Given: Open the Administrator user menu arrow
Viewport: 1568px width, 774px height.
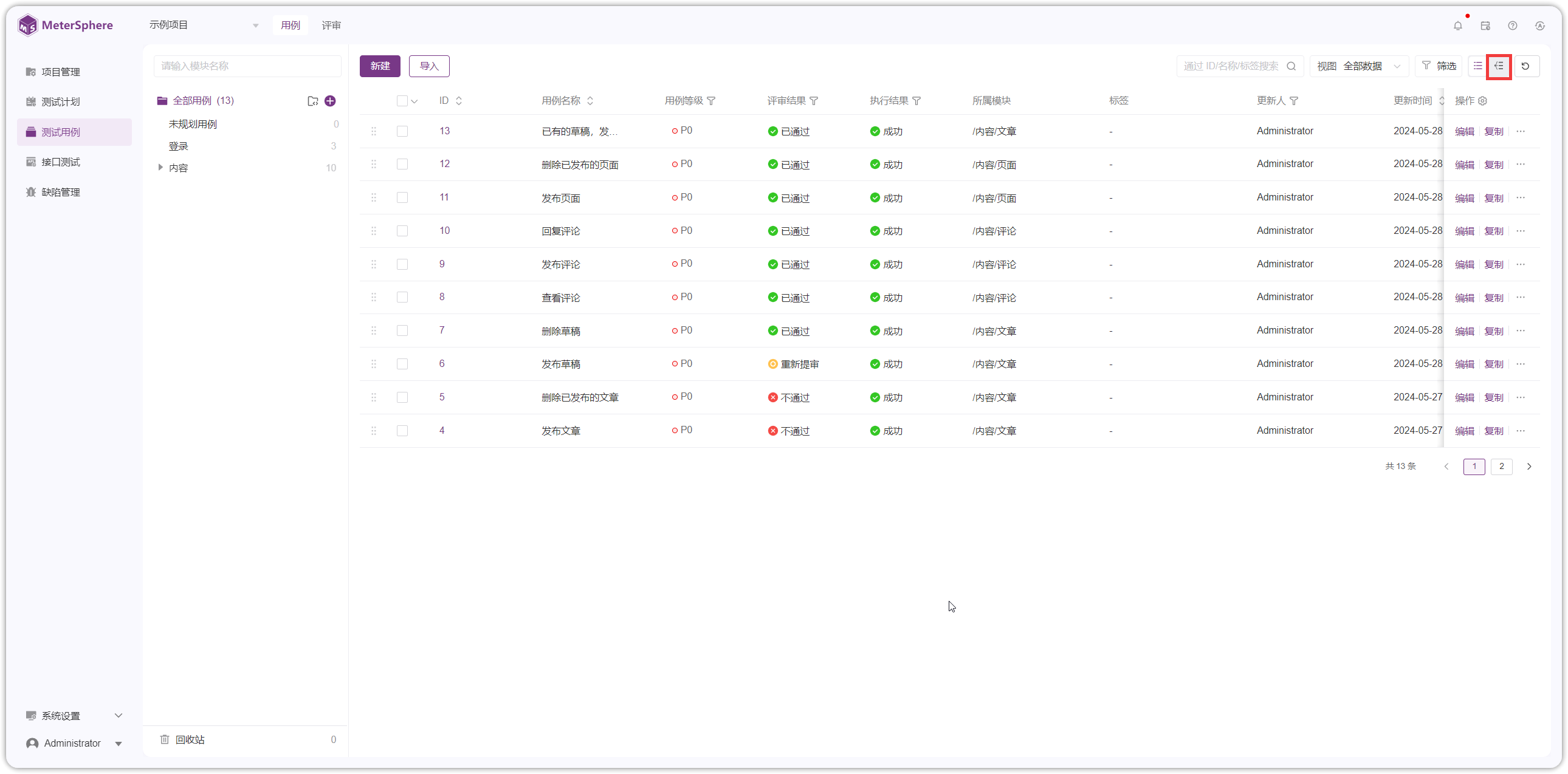Looking at the screenshot, I should [x=118, y=744].
